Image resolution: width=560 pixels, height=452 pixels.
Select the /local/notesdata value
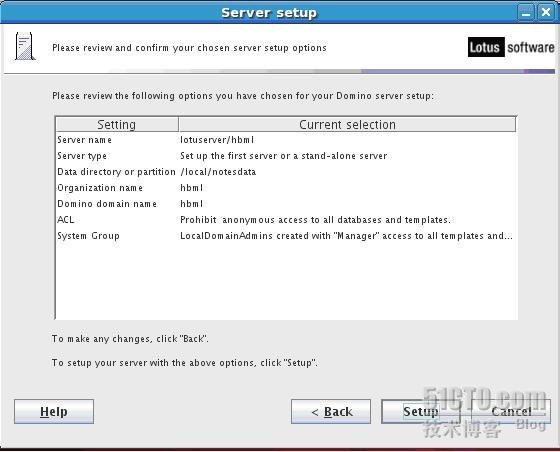tap(218, 172)
